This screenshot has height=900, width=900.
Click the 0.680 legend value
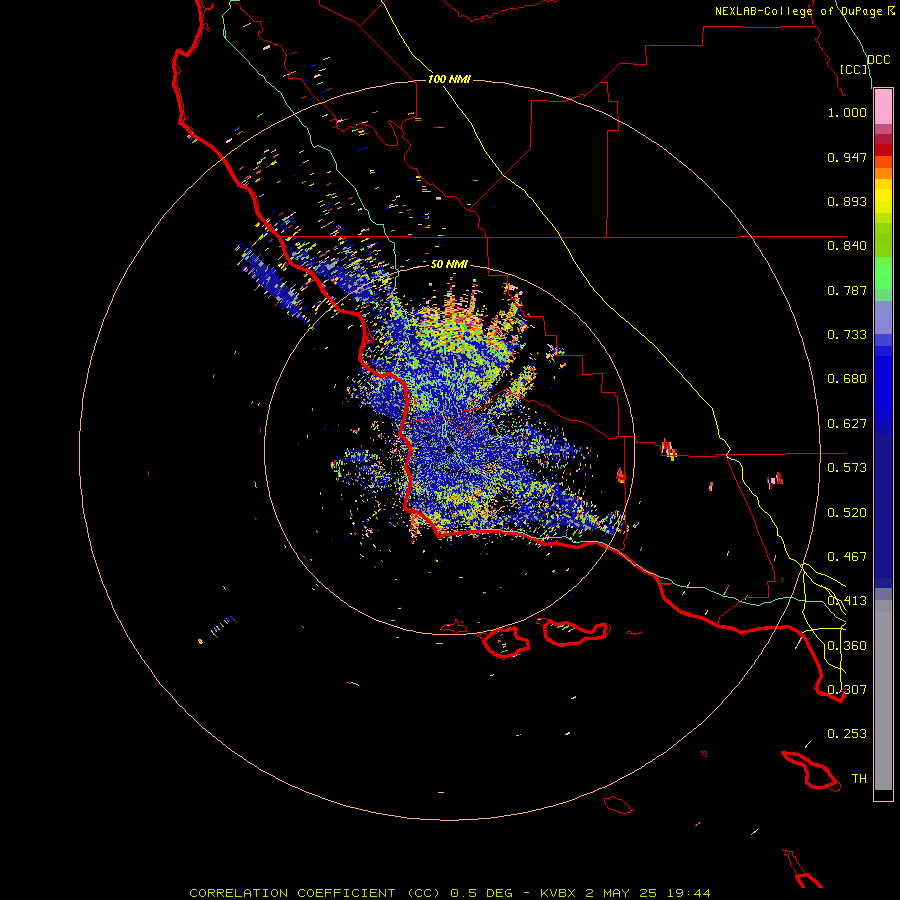click(x=847, y=379)
